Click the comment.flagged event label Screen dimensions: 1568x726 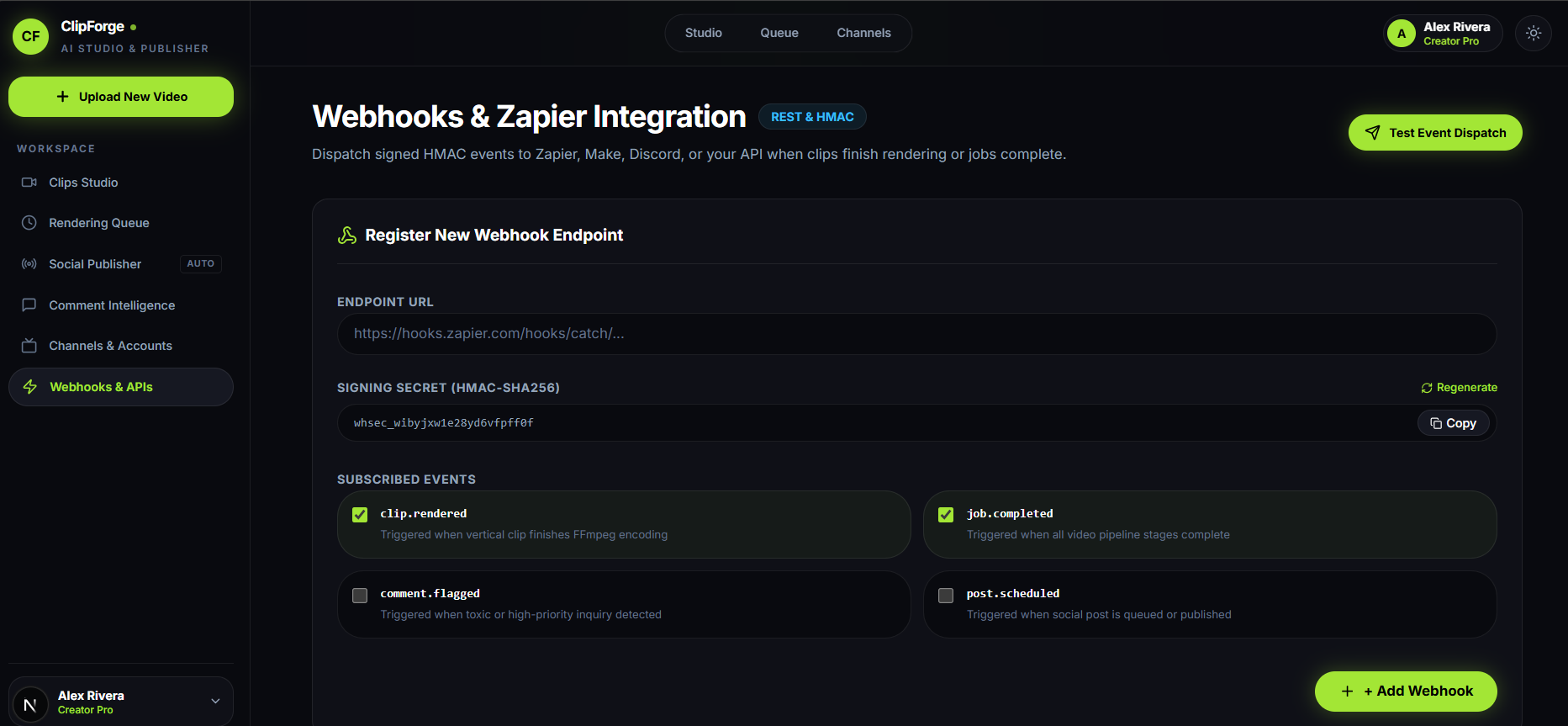[430, 594]
